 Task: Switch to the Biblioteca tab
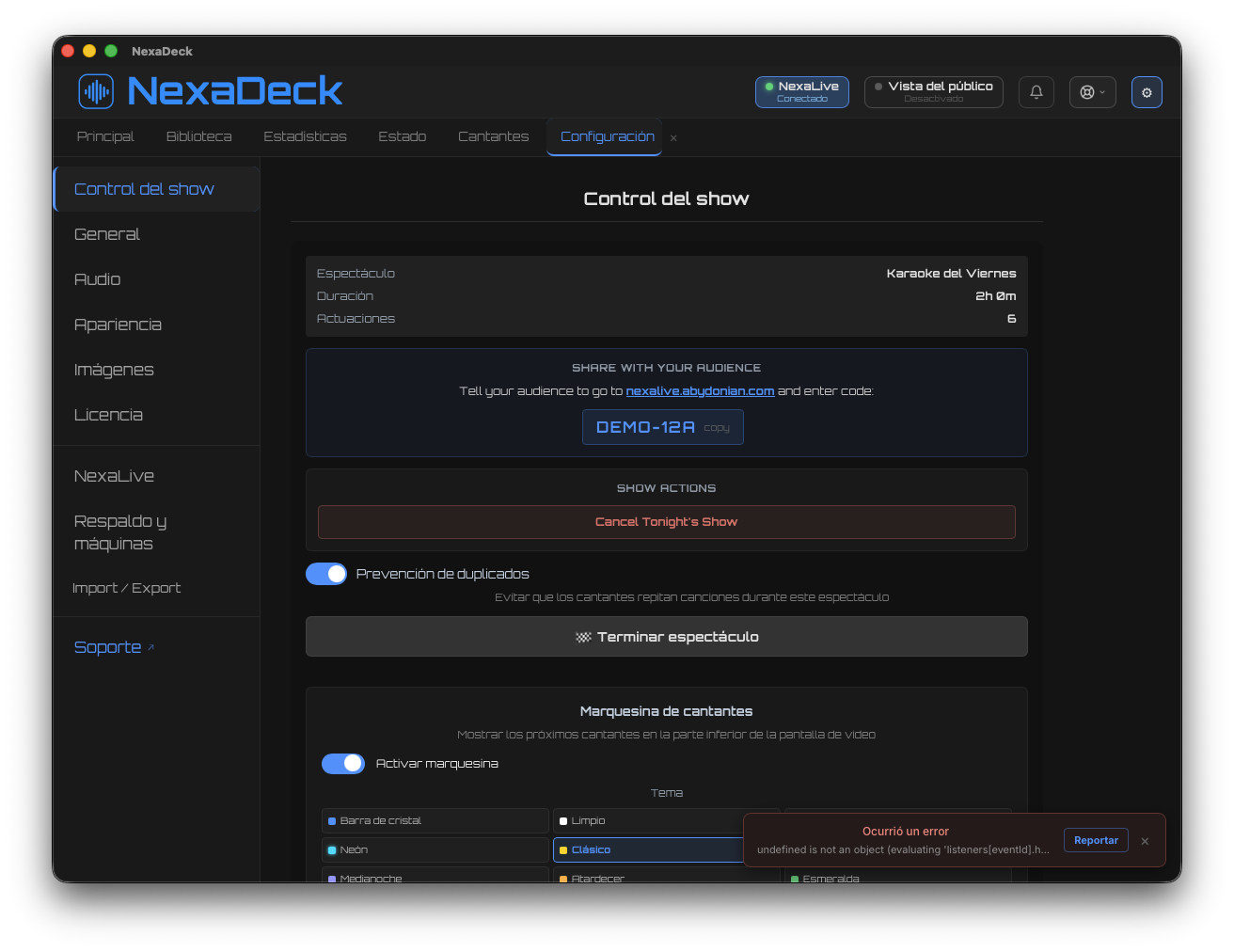tap(198, 136)
